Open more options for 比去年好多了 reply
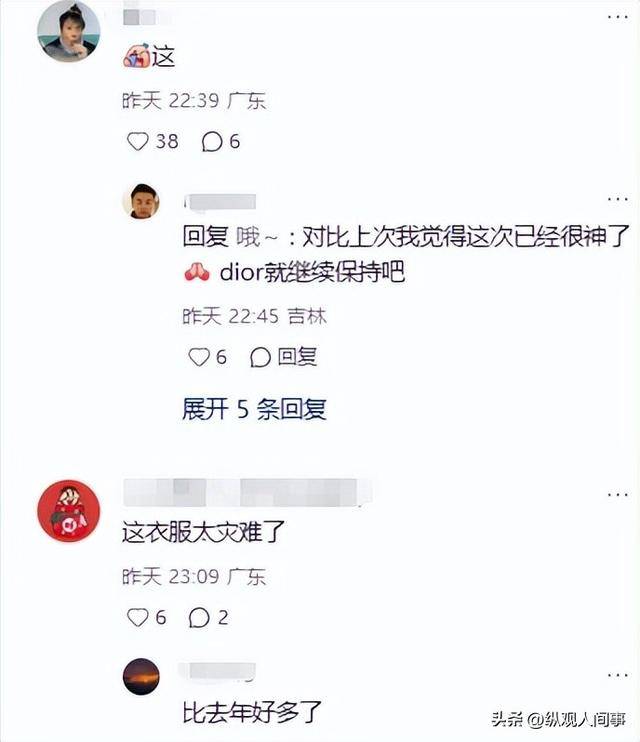The width and height of the screenshot is (640, 742). 618,675
